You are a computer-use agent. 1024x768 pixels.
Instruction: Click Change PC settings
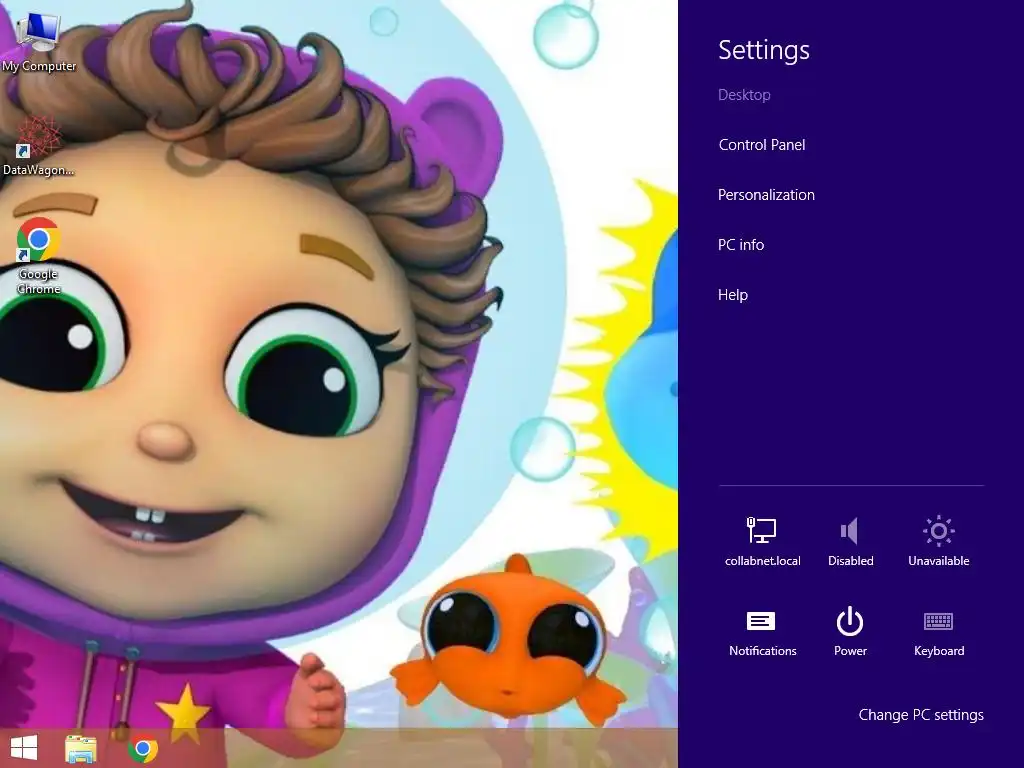tap(921, 715)
